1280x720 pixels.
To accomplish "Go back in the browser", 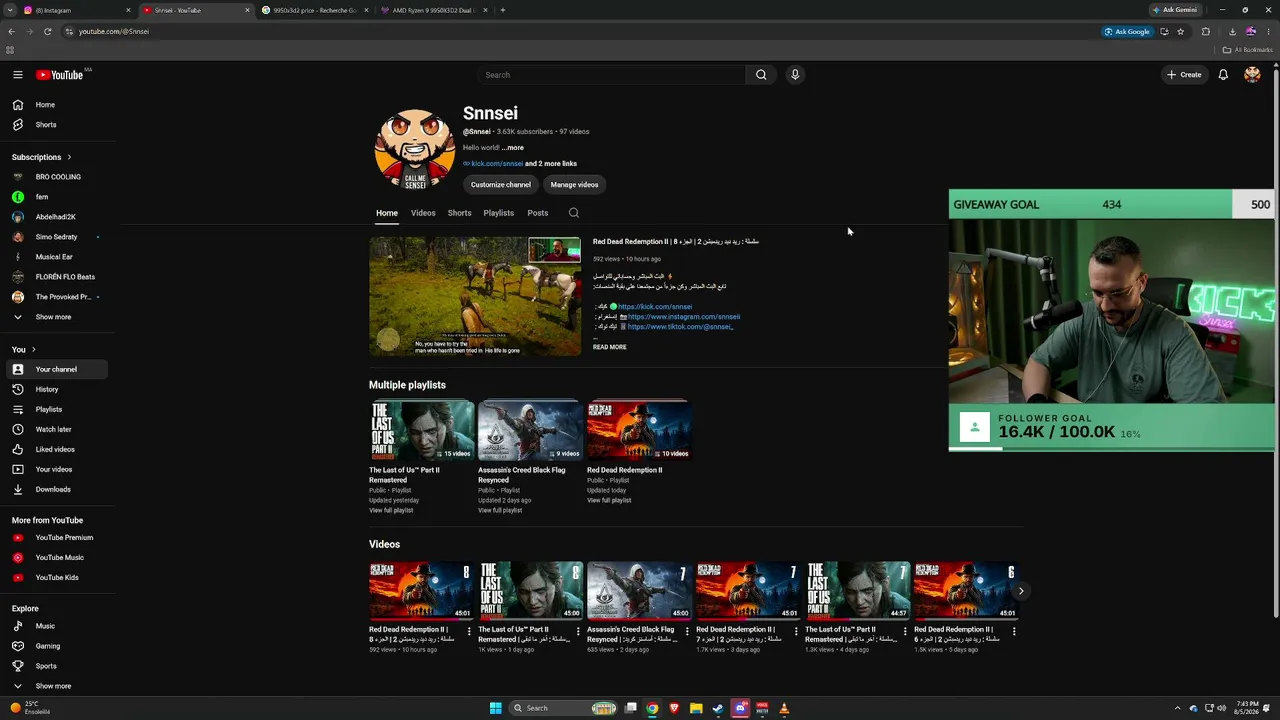I will pos(11,31).
